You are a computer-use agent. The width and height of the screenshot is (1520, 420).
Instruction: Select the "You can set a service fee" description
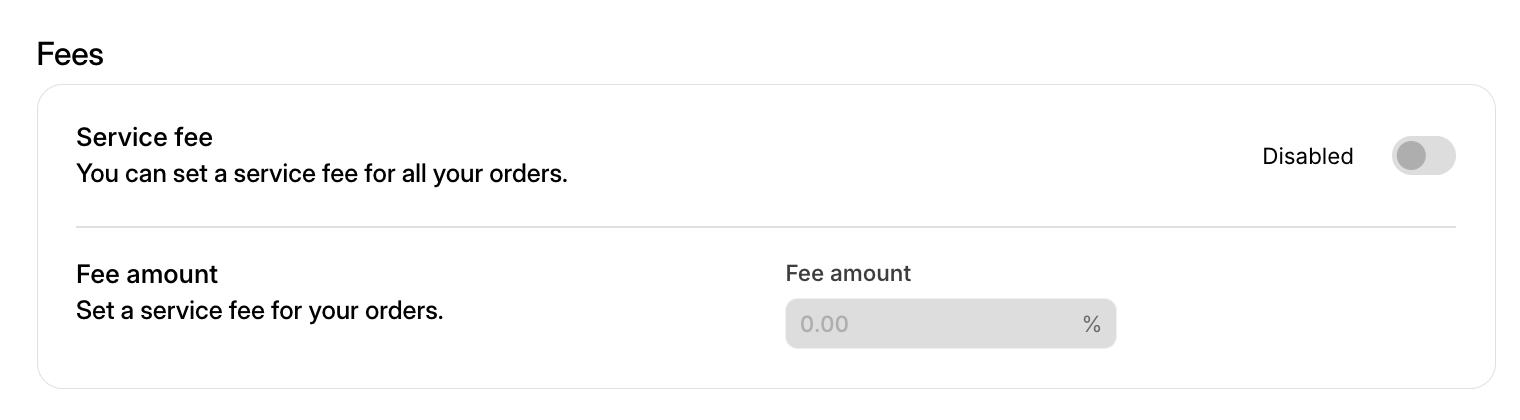click(x=321, y=174)
